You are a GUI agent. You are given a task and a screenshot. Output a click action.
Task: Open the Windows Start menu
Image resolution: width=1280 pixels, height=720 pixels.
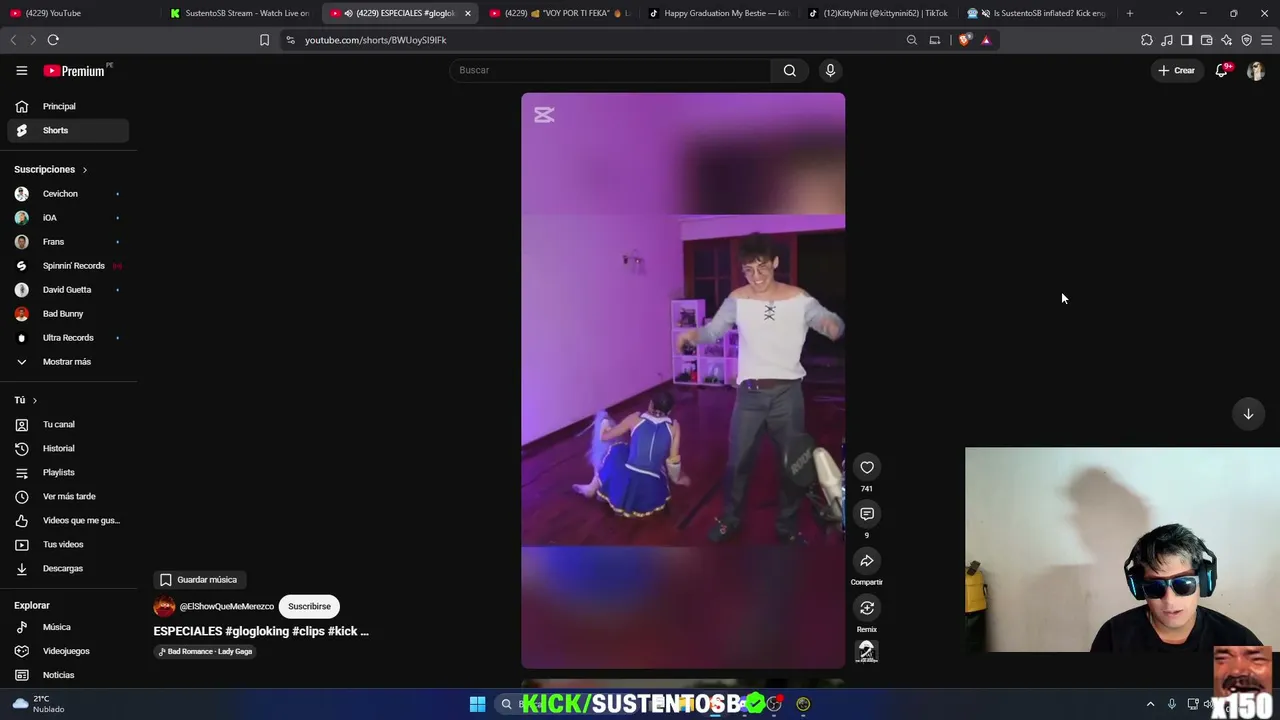tap(477, 704)
